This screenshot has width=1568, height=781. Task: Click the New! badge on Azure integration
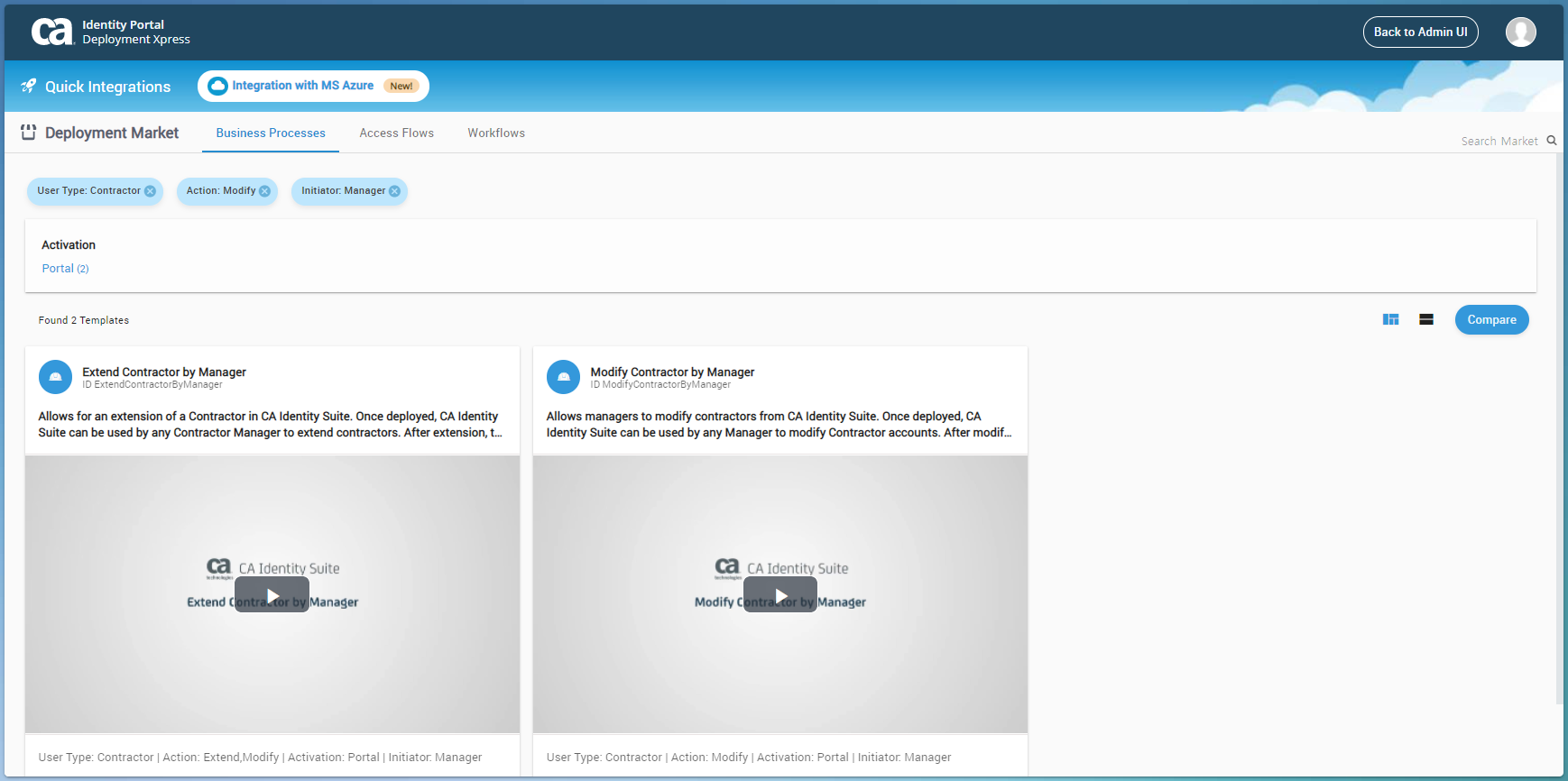(x=401, y=86)
